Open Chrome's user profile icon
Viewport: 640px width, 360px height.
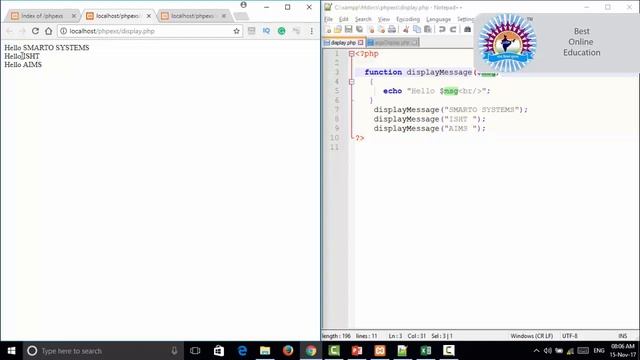point(244,5)
